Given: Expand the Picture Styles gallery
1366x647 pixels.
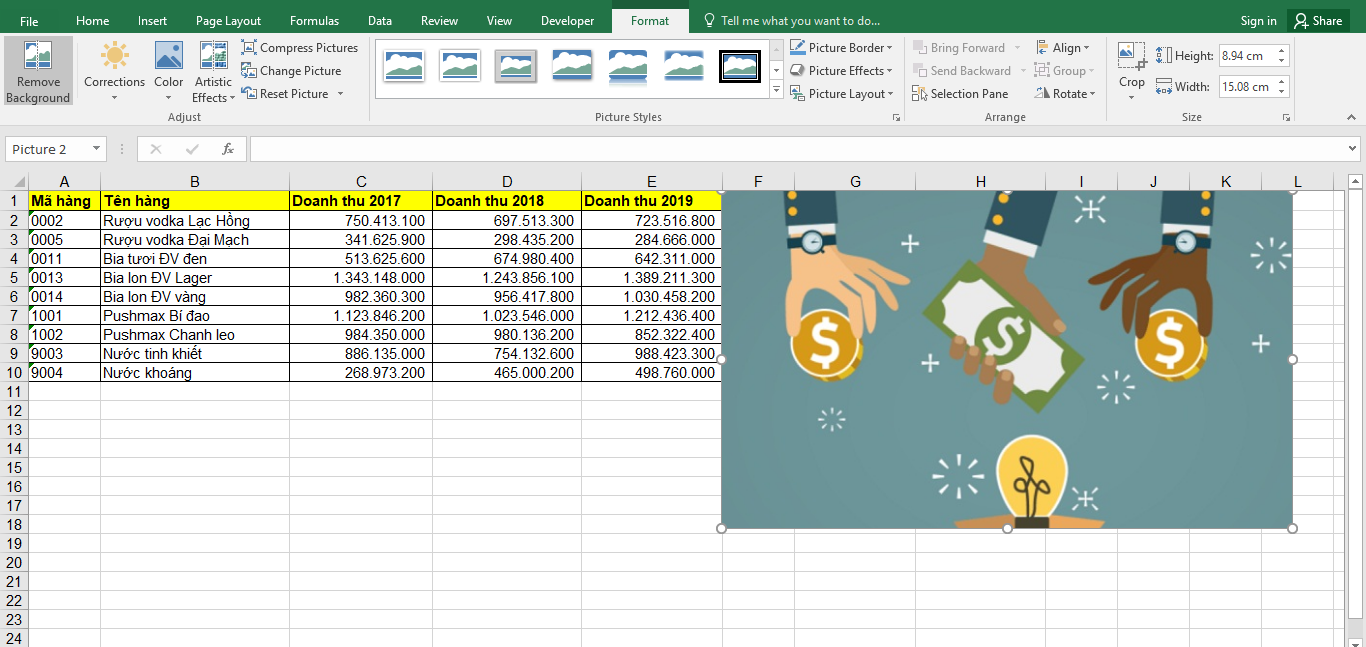Looking at the screenshot, I should 776,91.
